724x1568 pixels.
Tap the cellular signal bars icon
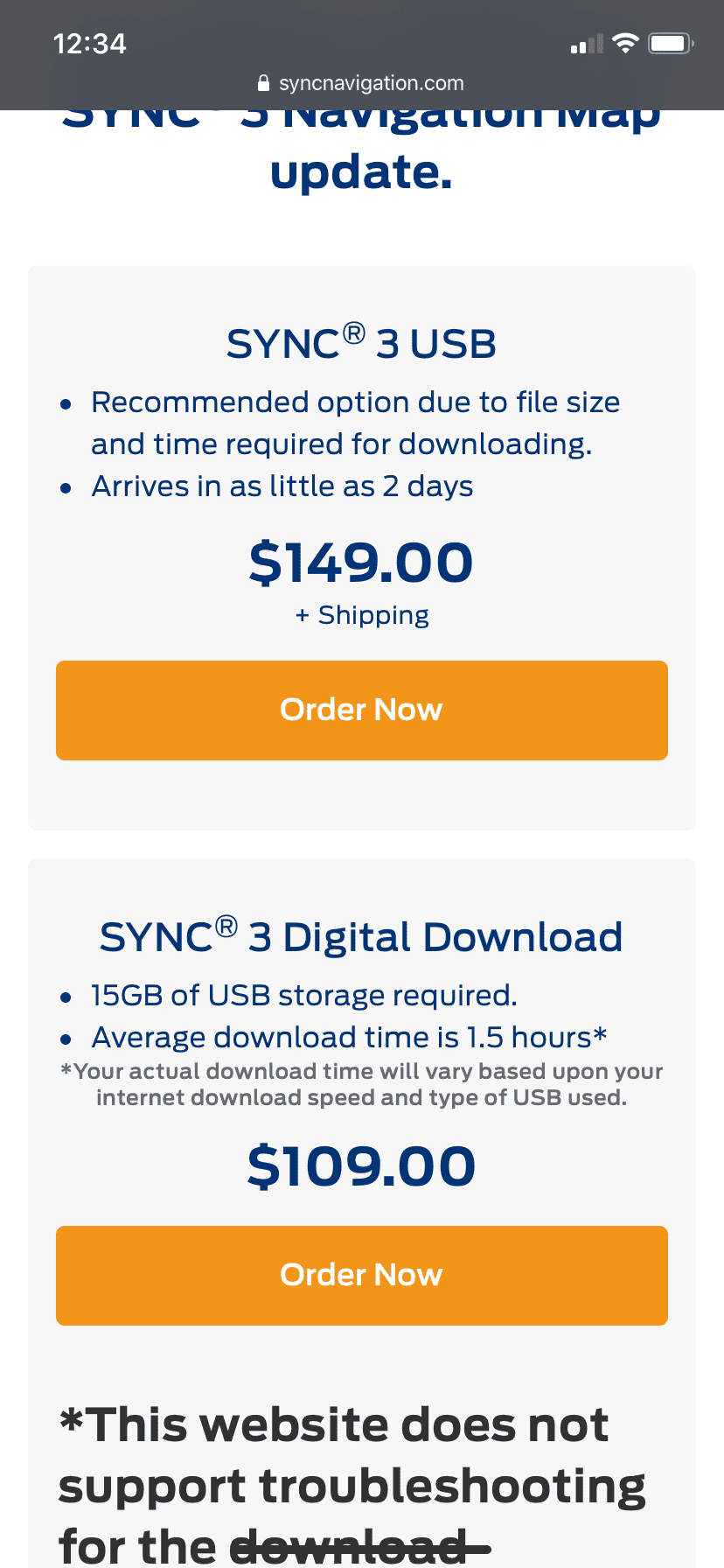pos(587,44)
